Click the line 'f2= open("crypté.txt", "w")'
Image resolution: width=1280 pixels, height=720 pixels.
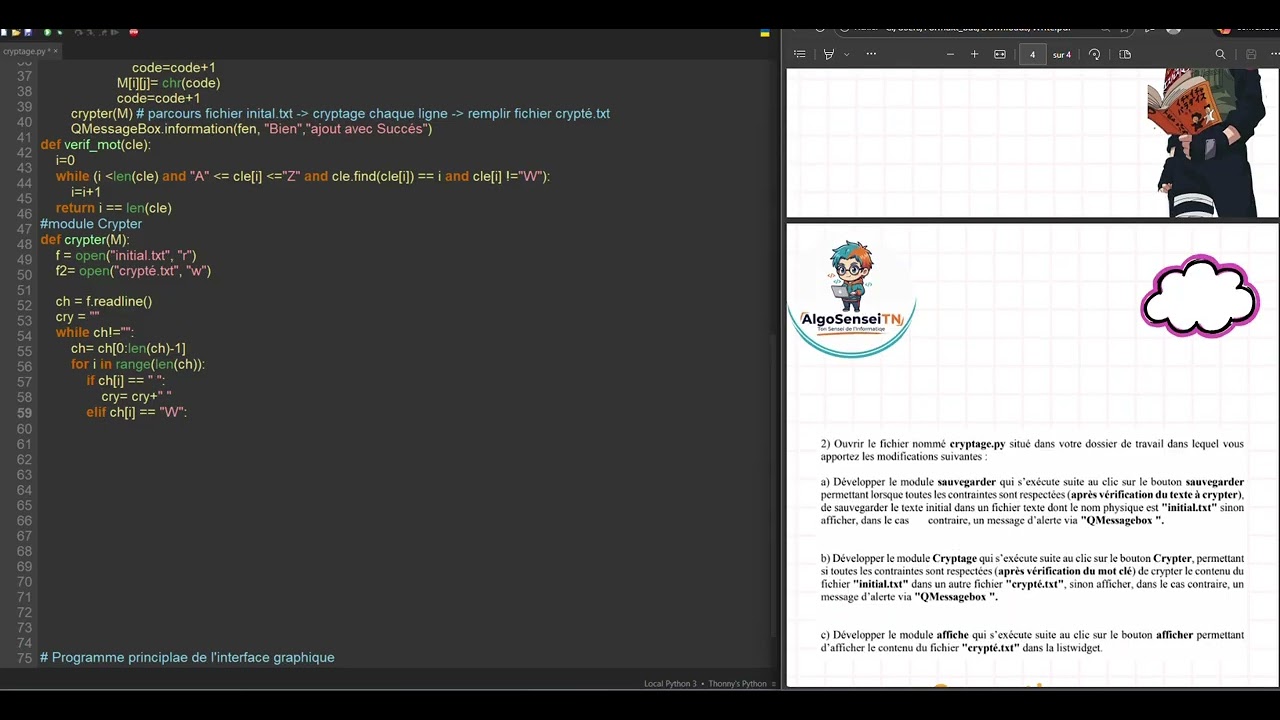(133, 271)
